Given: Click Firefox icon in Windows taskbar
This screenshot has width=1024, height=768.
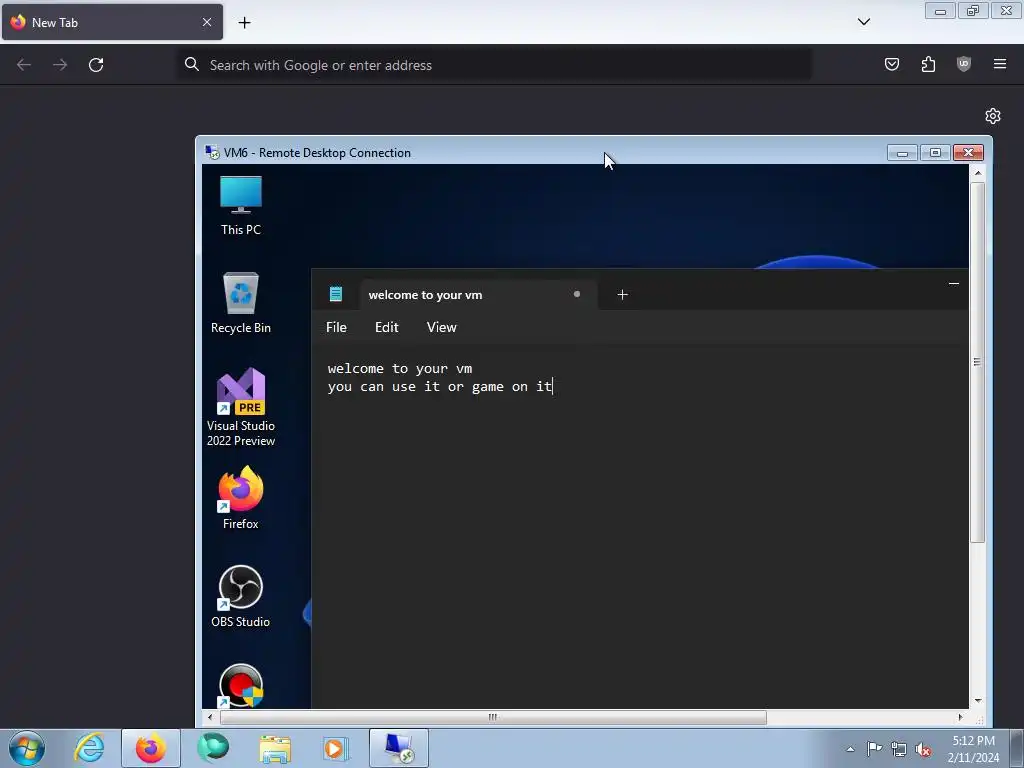Looking at the screenshot, I should click(x=151, y=748).
